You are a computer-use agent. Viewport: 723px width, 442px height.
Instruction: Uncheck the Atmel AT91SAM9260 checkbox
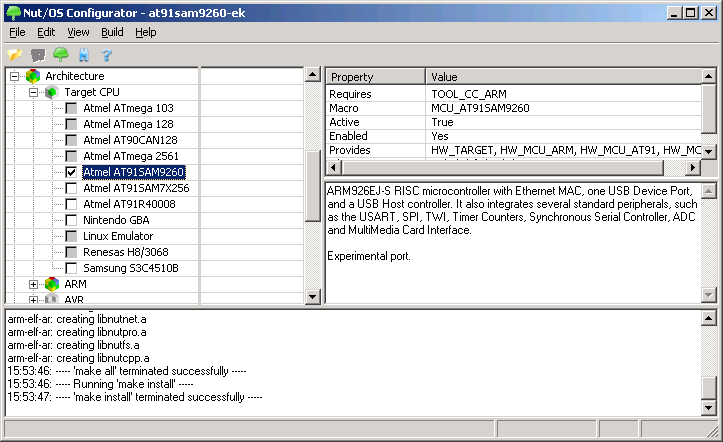[71, 172]
